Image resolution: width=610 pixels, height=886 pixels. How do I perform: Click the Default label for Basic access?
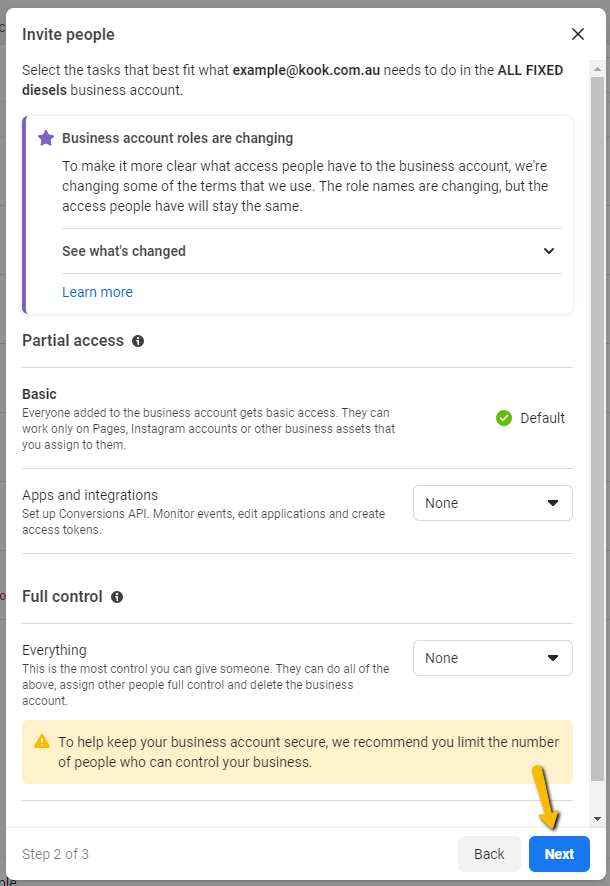pos(542,418)
